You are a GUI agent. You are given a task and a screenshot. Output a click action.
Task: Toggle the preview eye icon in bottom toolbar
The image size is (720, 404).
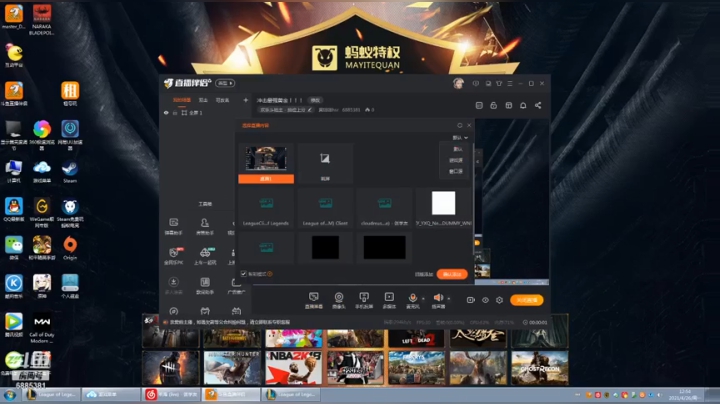click(x=485, y=300)
